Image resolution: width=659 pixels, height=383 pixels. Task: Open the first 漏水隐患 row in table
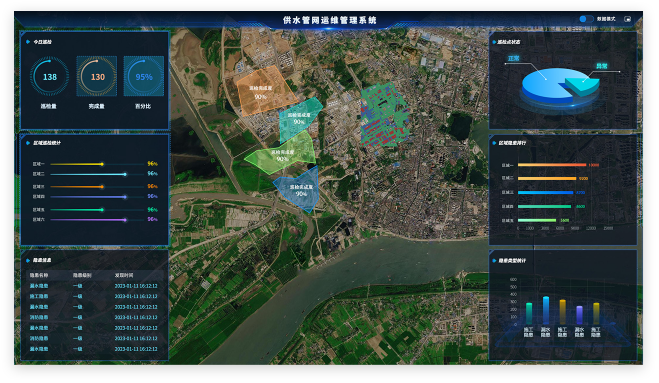tap(93, 286)
